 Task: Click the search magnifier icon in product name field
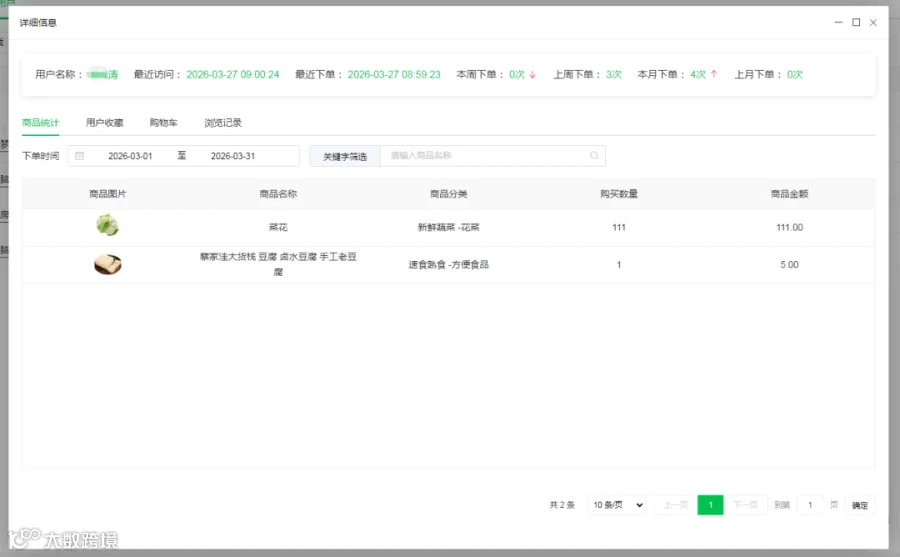click(x=594, y=156)
